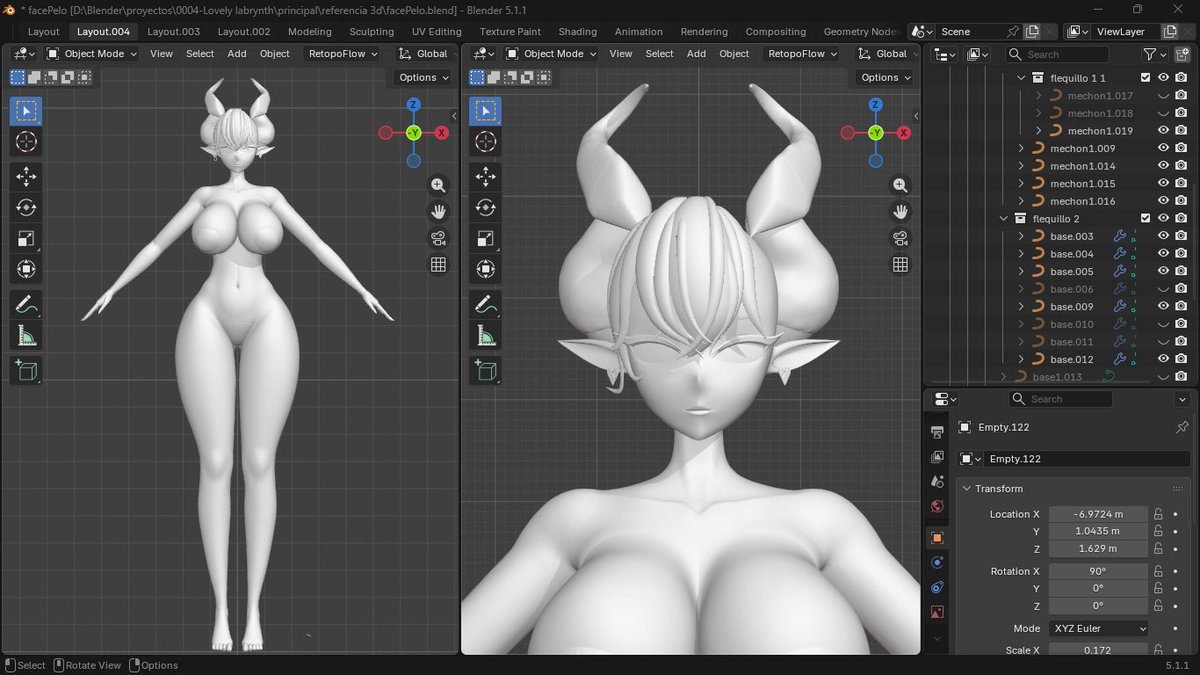The height and width of the screenshot is (675, 1200).
Task: Click the Location Y value field
Action: (1098, 531)
